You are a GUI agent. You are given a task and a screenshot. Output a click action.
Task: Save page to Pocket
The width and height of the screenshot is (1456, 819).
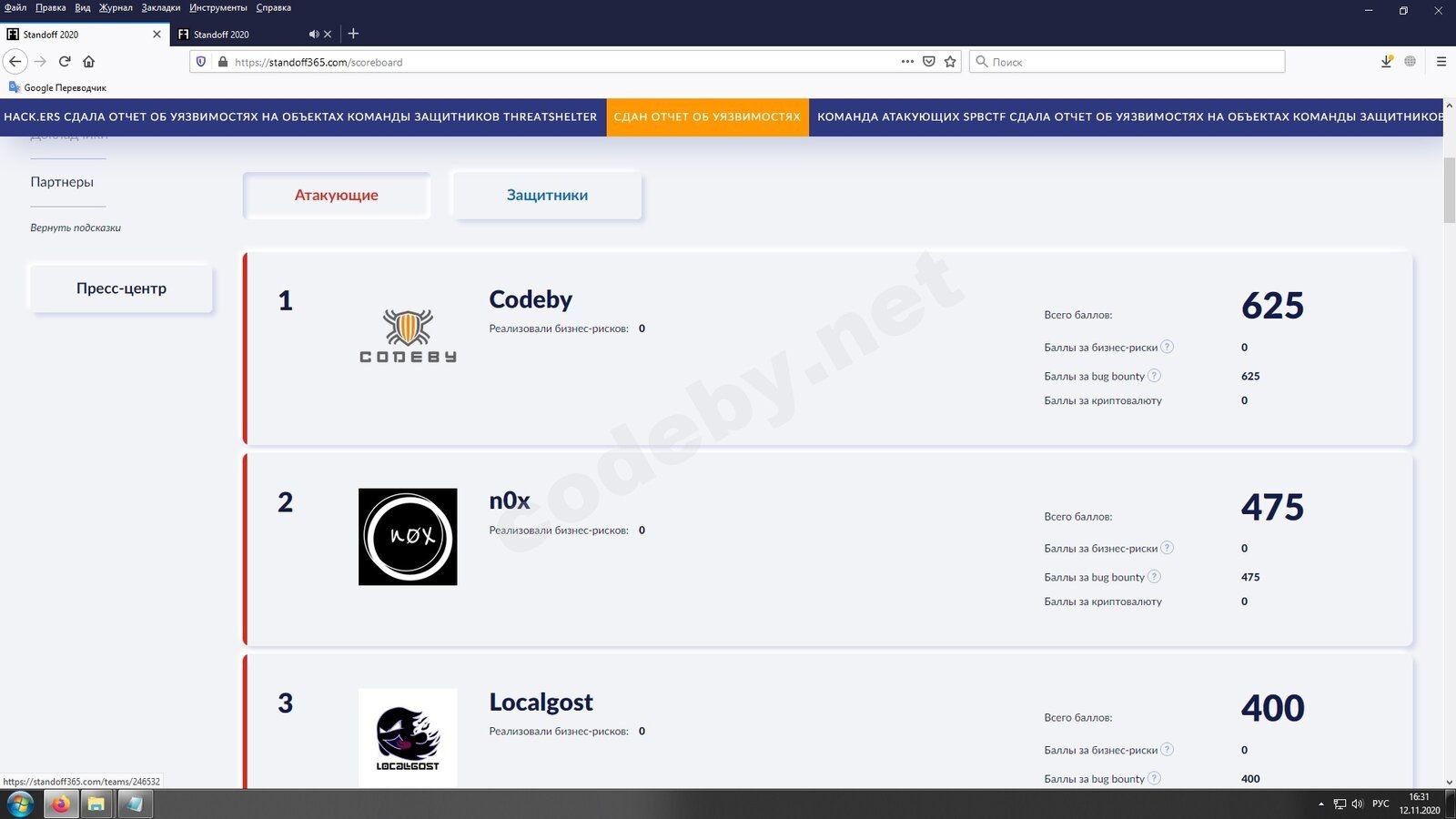tap(928, 62)
